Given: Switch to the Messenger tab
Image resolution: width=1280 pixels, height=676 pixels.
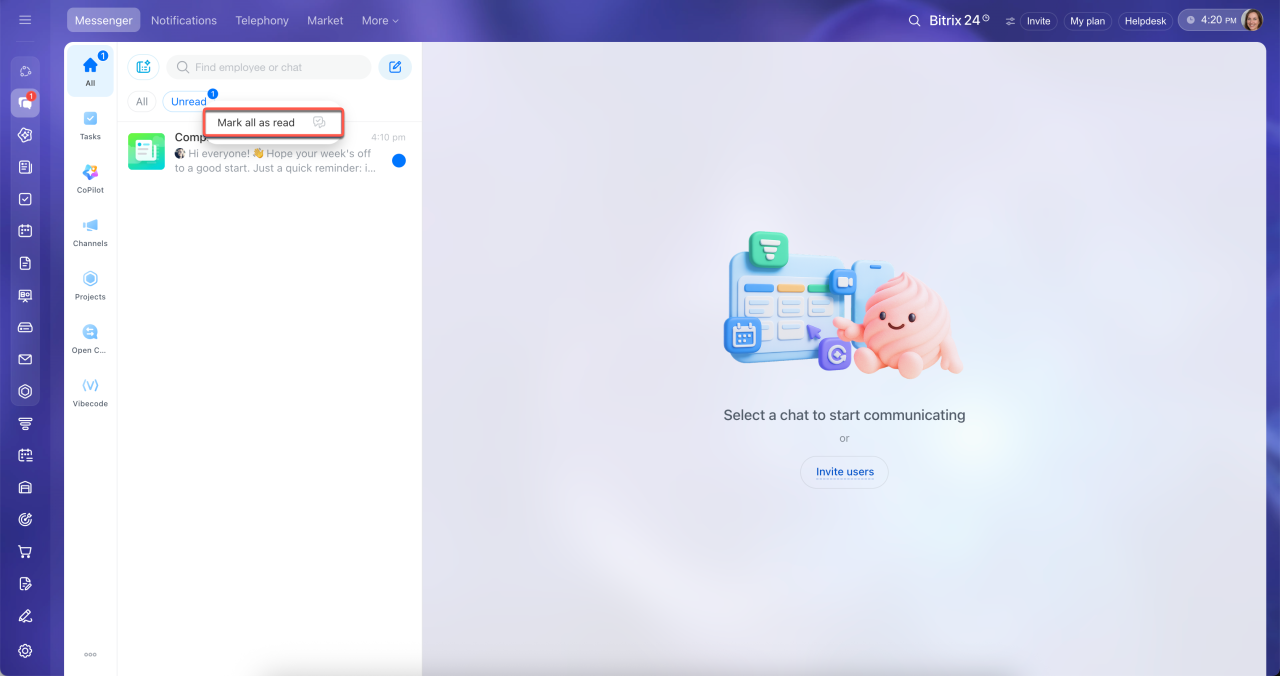Looking at the screenshot, I should (x=104, y=20).
